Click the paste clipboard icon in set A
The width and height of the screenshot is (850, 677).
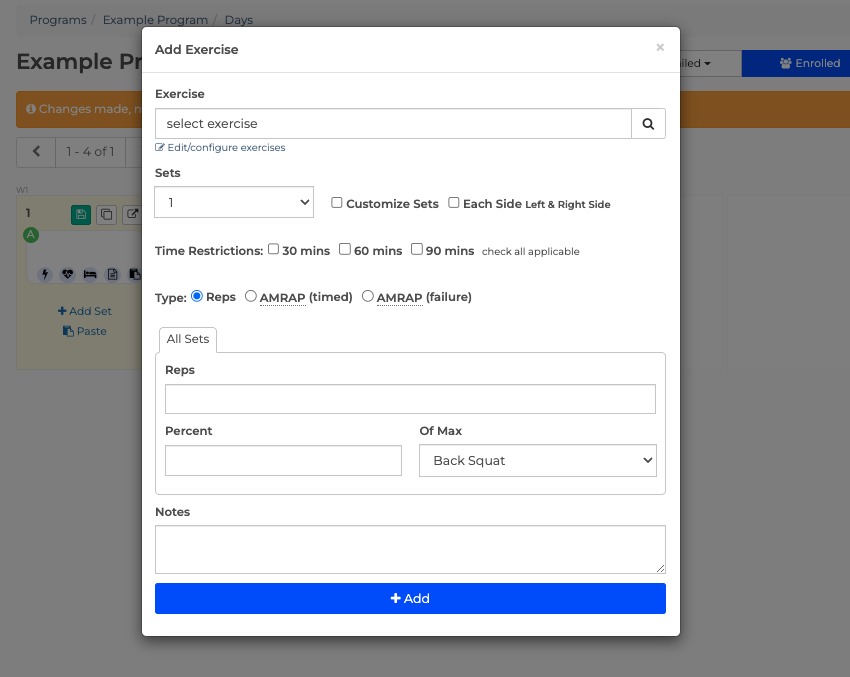(134, 274)
